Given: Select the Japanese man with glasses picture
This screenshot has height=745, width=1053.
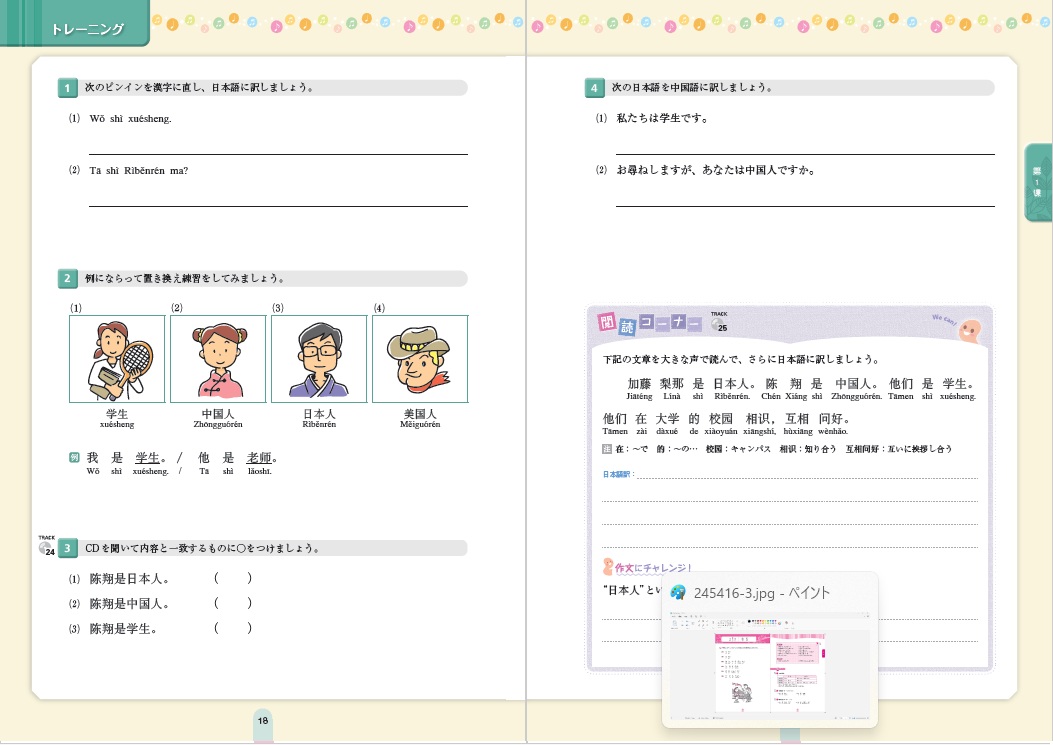Looking at the screenshot, I should tap(319, 358).
